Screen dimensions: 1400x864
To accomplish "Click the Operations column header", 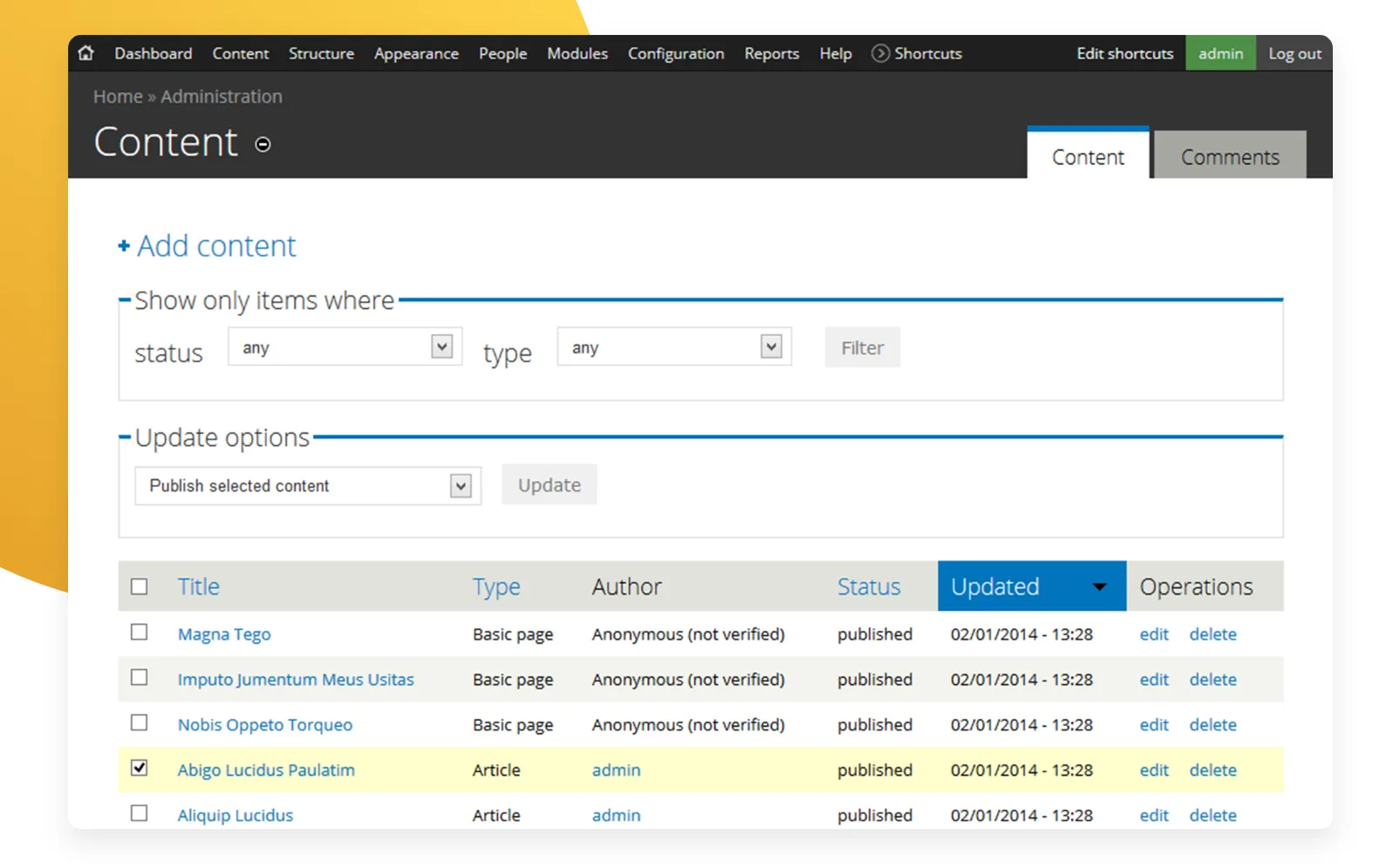I will (x=1196, y=587).
